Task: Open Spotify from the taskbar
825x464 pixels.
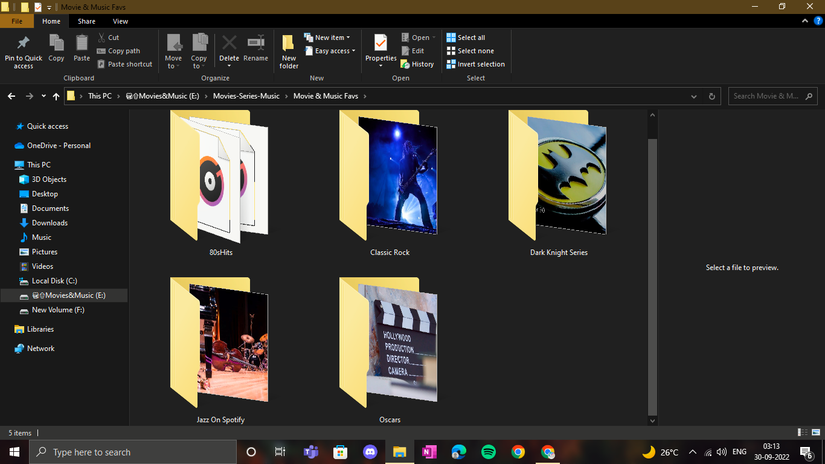Action: coord(488,452)
